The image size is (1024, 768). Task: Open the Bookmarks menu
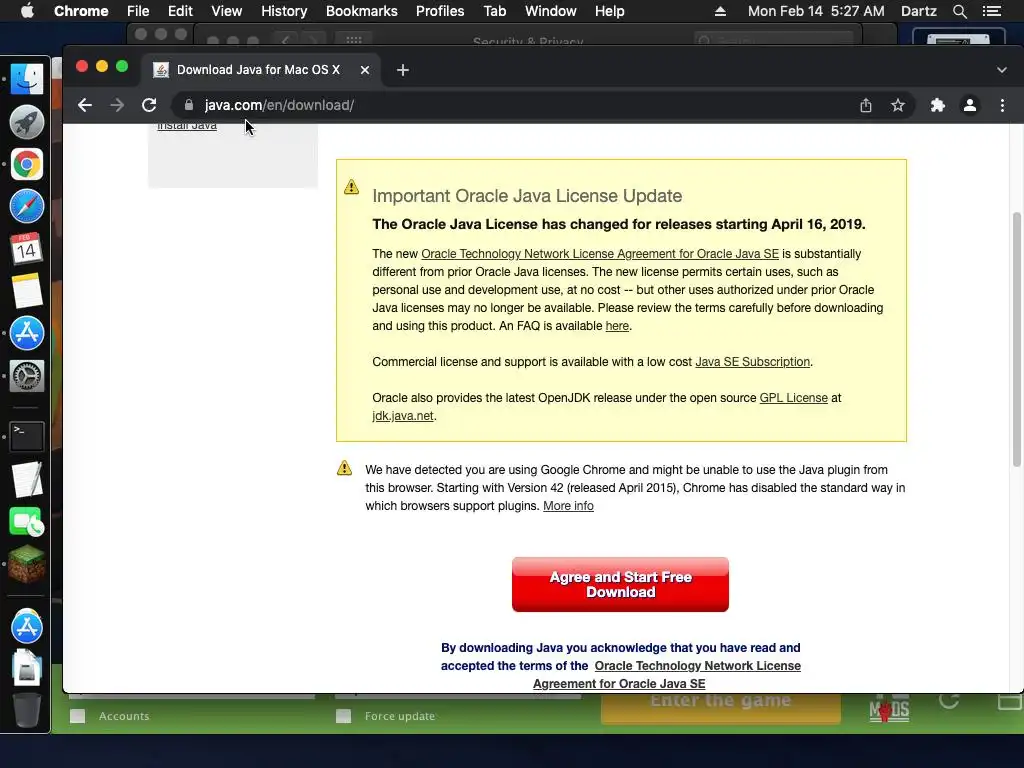pyautogui.click(x=362, y=11)
